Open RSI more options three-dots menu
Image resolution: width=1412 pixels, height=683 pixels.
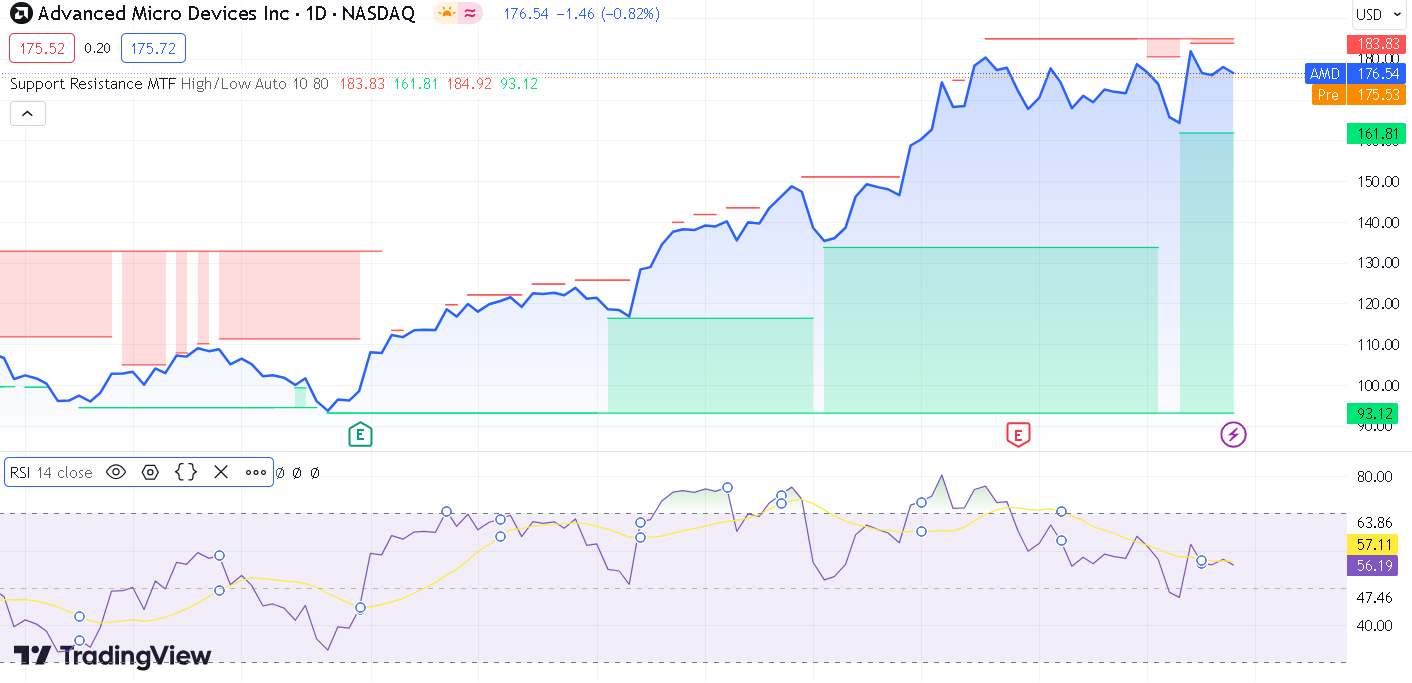(x=256, y=472)
